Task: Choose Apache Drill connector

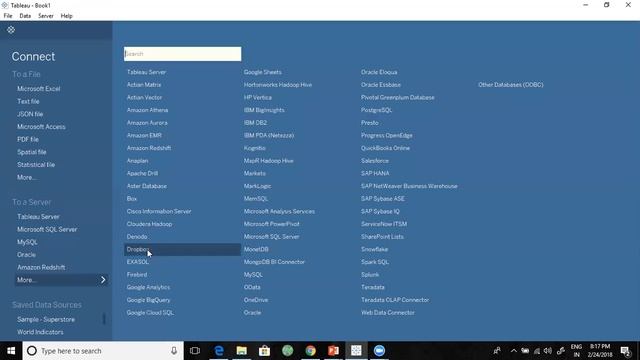Action: pos(142,173)
